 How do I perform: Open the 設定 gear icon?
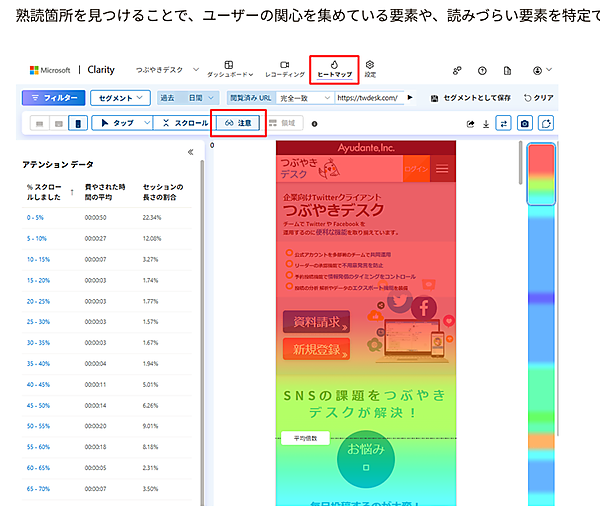(370, 68)
